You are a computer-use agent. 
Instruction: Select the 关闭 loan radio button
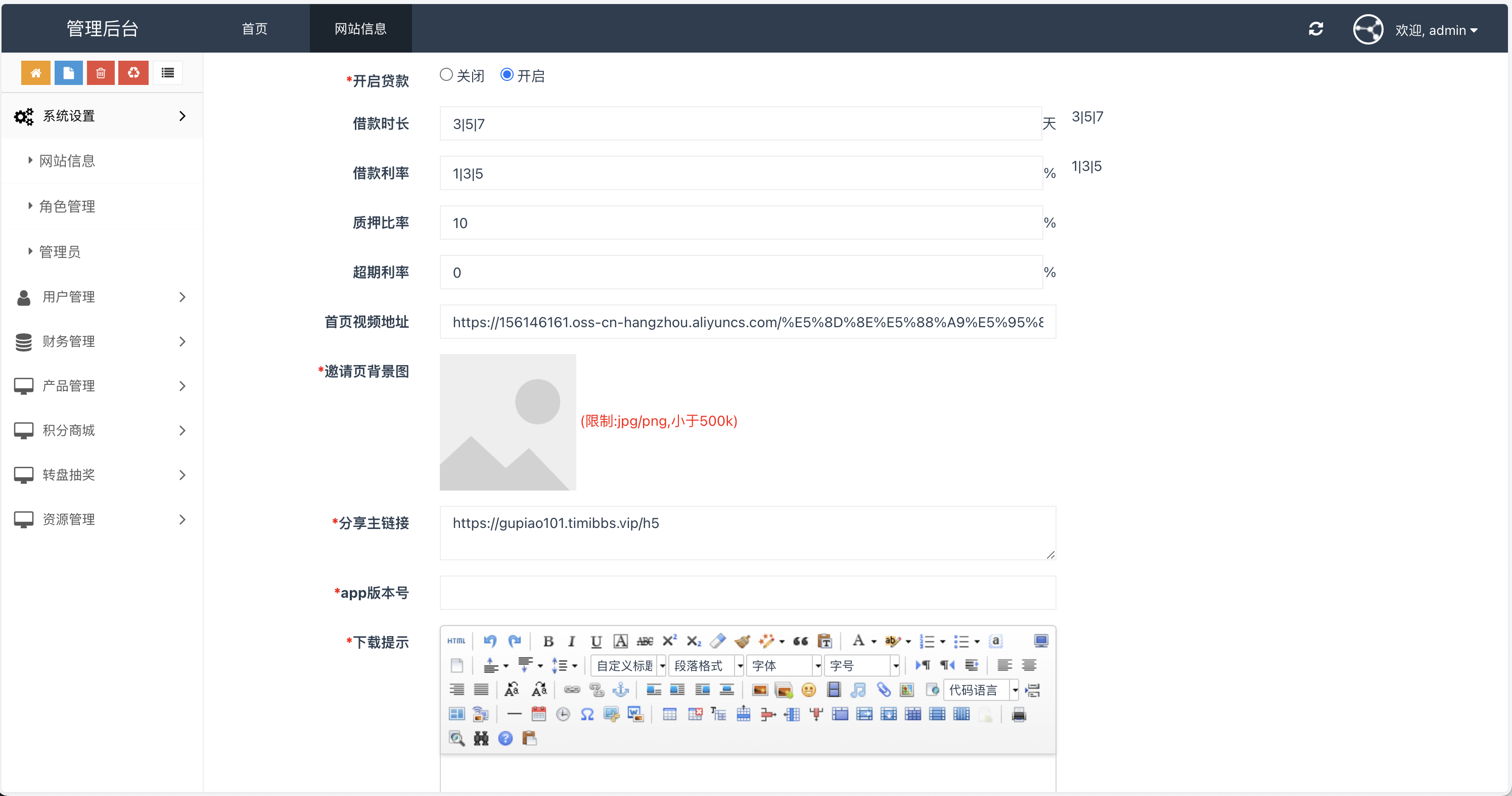[446, 74]
